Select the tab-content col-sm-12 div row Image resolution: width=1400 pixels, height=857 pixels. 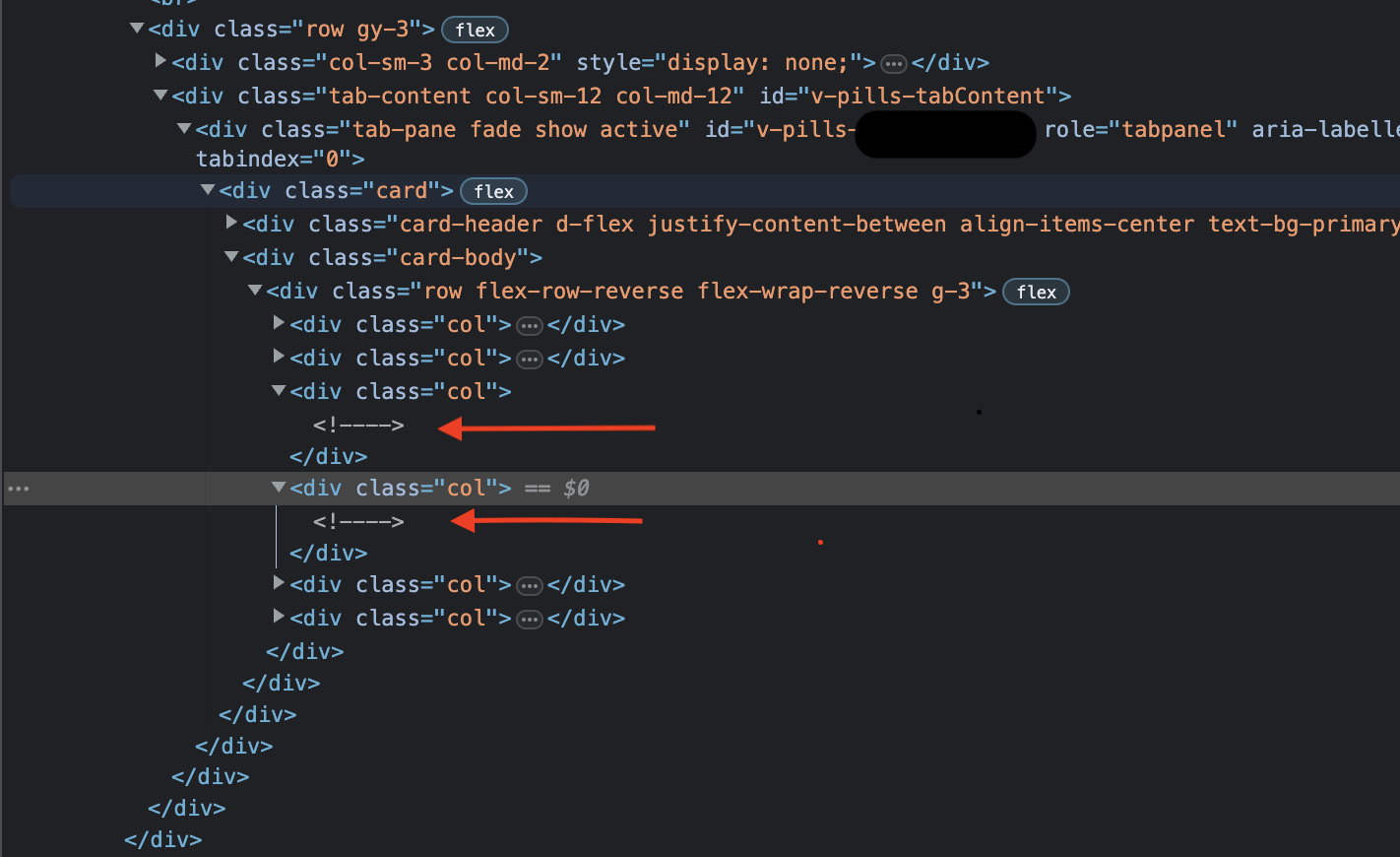[x=621, y=97]
